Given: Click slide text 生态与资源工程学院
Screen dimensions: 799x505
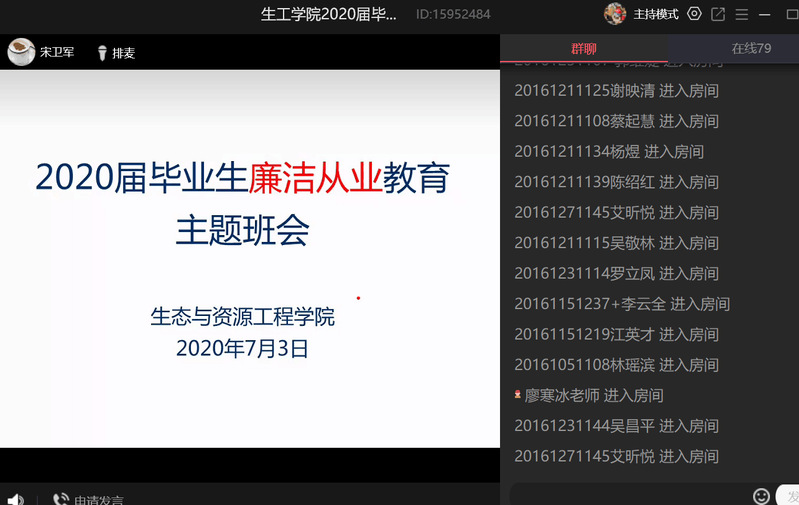Looking at the screenshot, I should 243,316.
